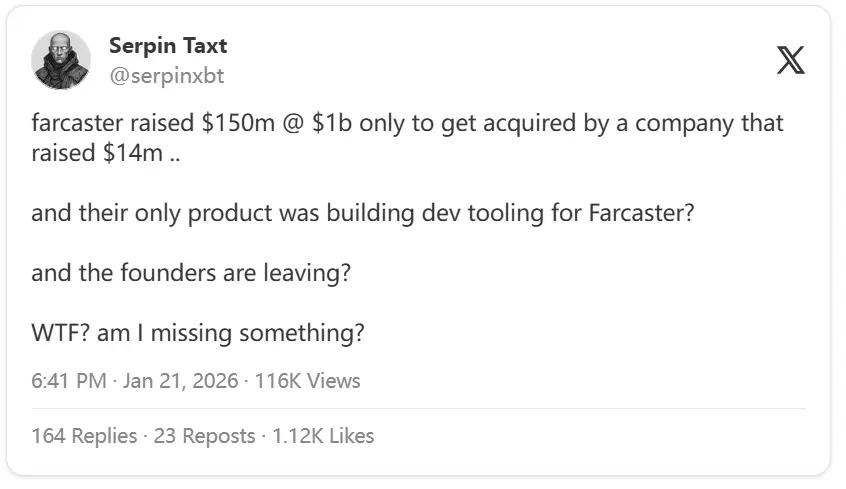Click the line about dev tooling product
Screen dimensions: 846x489
pos(362,214)
